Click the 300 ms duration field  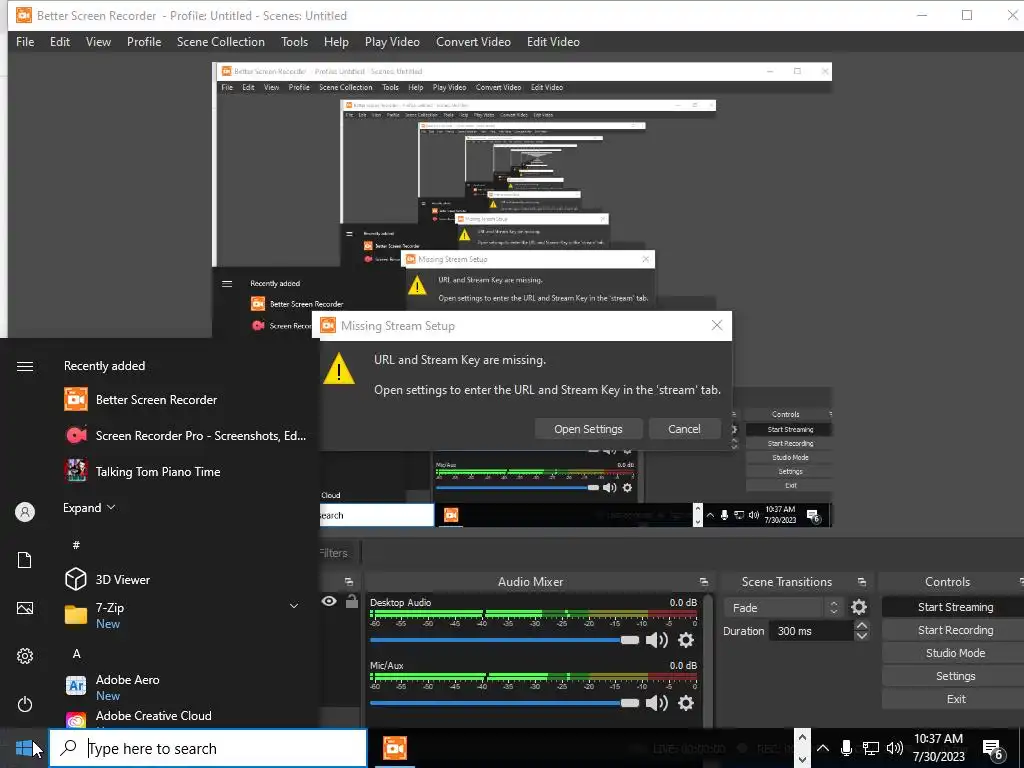(x=811, y=631)
